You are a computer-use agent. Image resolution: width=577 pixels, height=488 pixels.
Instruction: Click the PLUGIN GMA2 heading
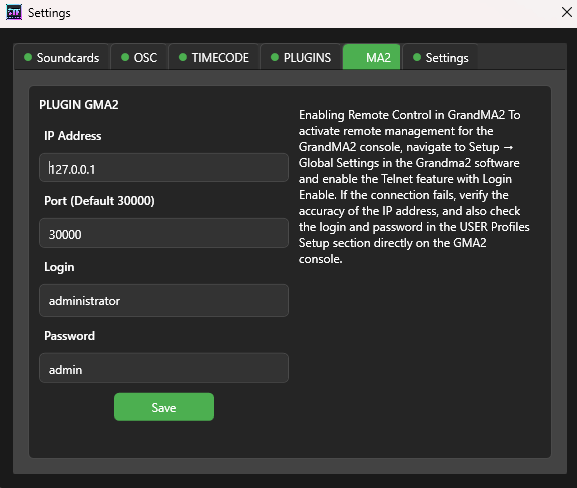pyautogui.click(x=79, y=105)
